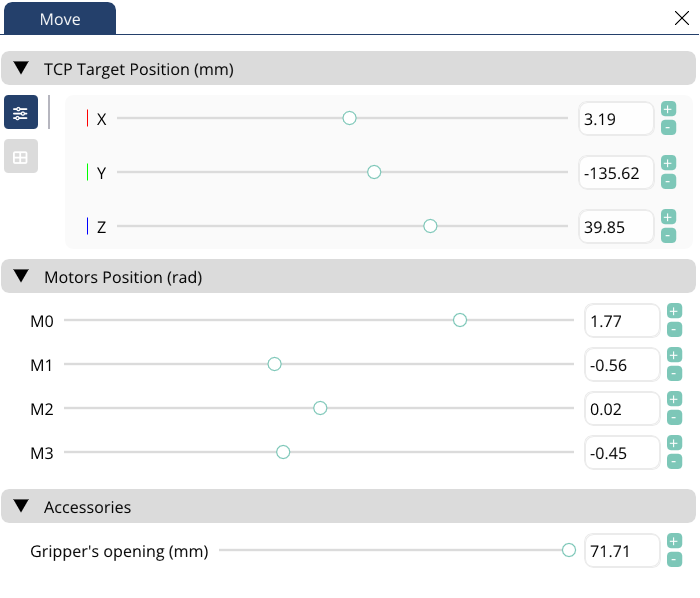The height and width of the screenshot is (598, 700).
Task: Focus the M0 motor value field
Action: click(x=621, y=321)
